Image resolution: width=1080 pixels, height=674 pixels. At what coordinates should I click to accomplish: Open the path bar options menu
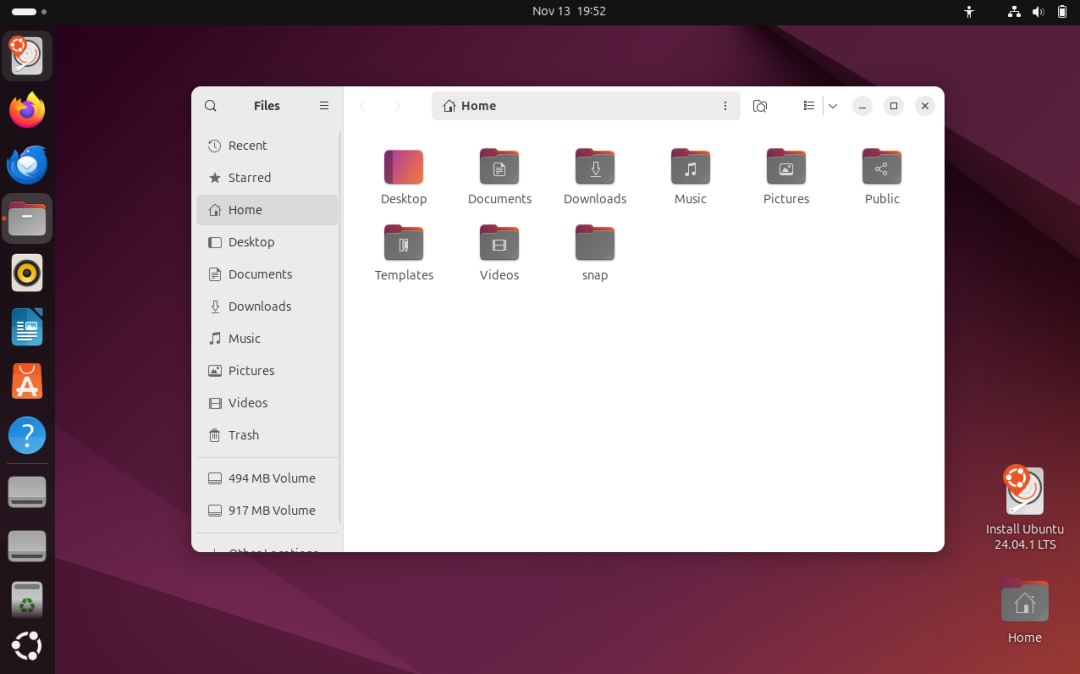point(725,105)
